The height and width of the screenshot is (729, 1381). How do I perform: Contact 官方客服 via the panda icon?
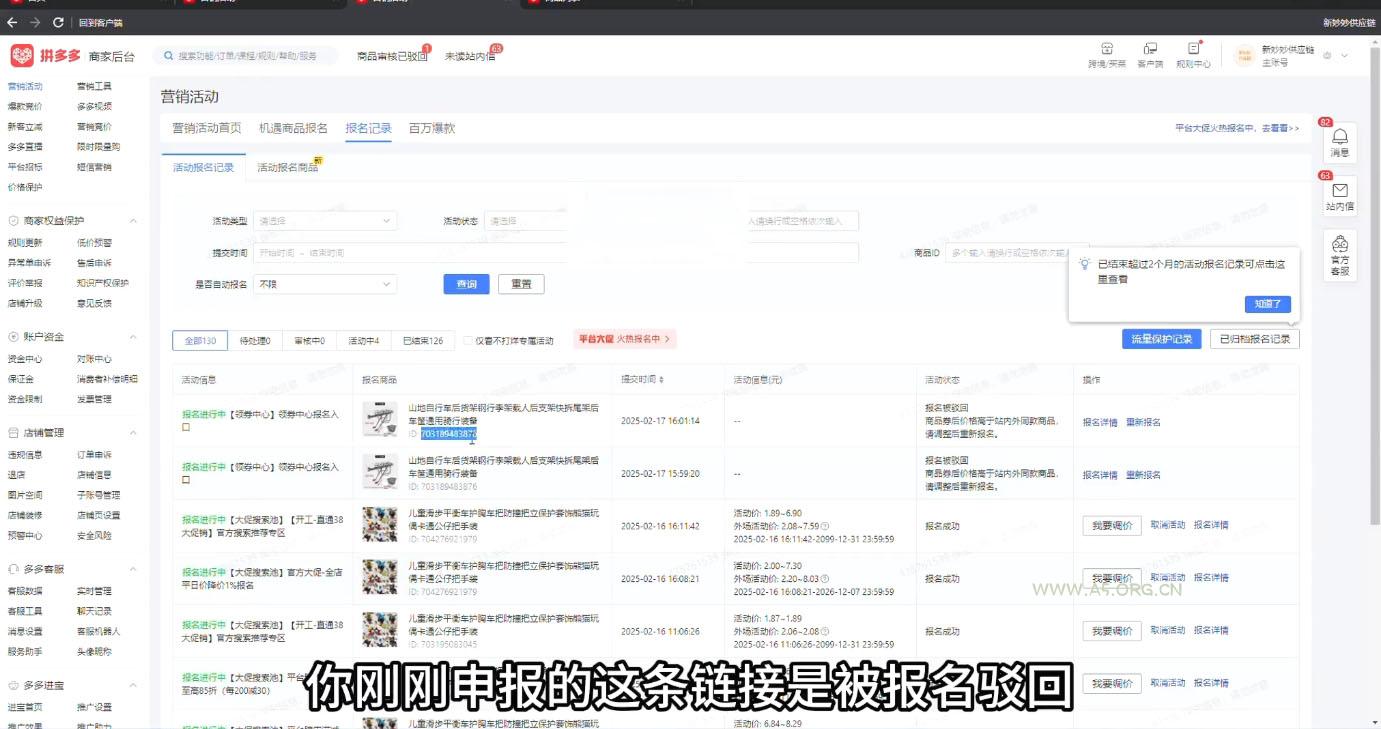[x=1340, y=255]
